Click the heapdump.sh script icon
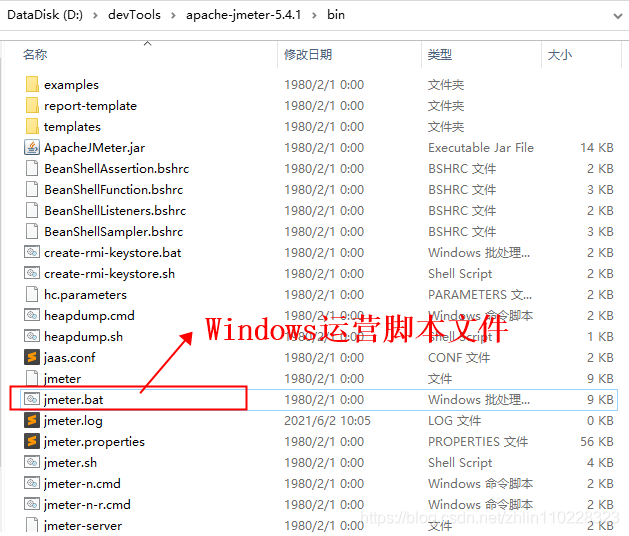629x536 pixels. point(32,336)
